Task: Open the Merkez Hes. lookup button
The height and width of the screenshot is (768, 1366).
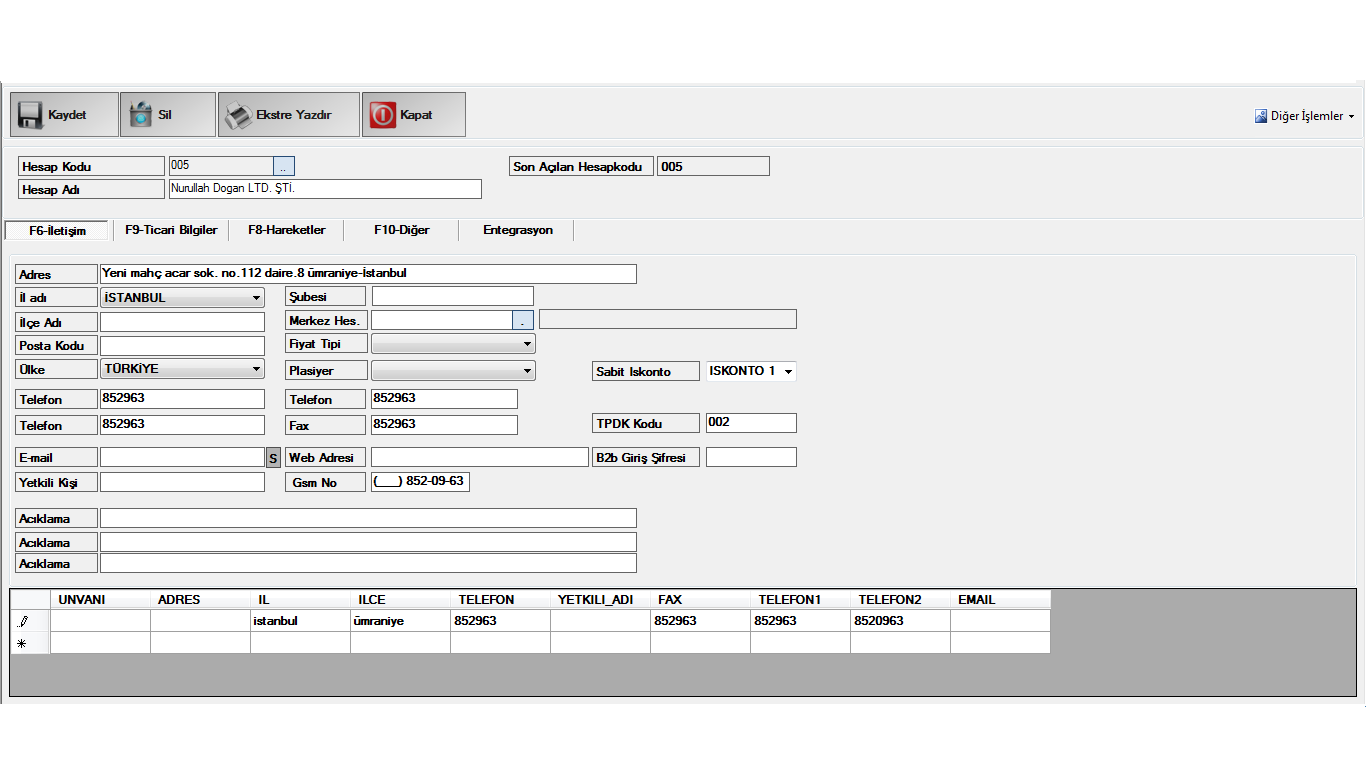Action: point(523,320)
